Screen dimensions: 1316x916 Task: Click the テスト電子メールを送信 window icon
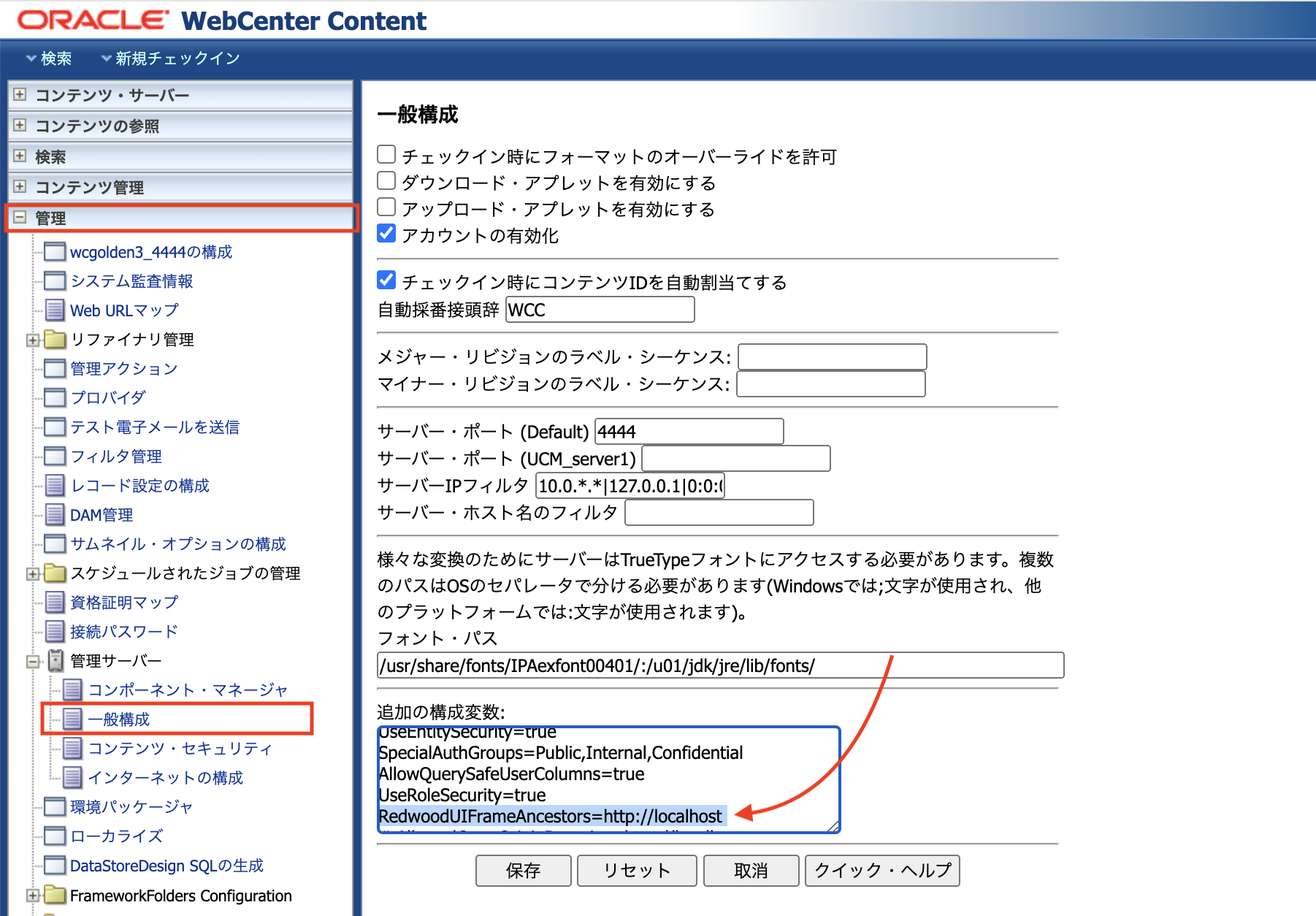55,427
